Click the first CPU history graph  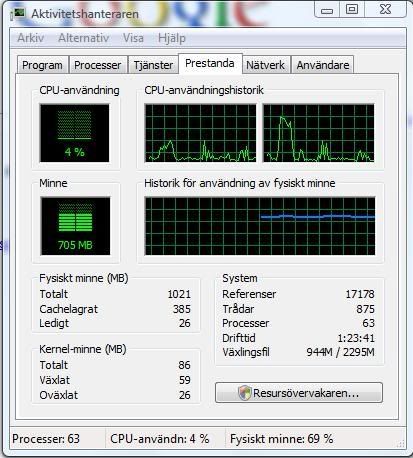tap(200, 133)
